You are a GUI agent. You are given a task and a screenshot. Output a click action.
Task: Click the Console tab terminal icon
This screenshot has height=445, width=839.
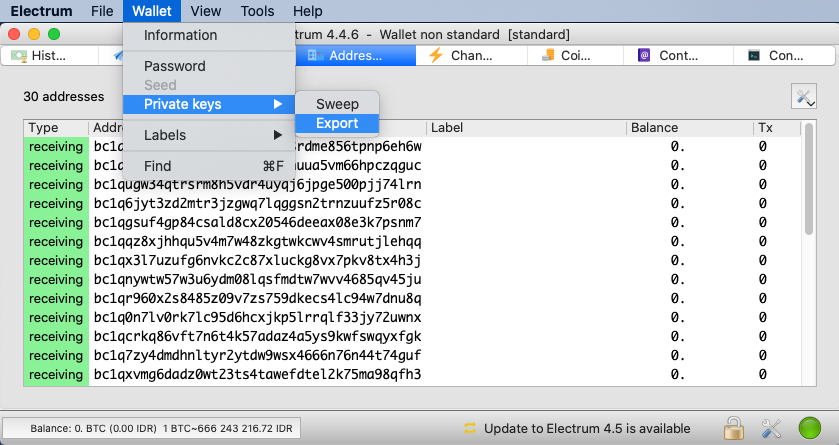(x=753, y=55)
